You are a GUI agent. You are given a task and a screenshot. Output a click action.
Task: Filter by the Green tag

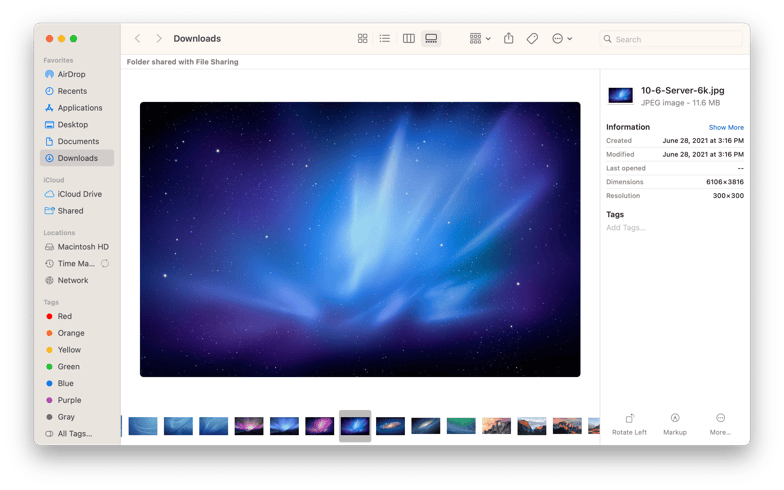(76, 366)
